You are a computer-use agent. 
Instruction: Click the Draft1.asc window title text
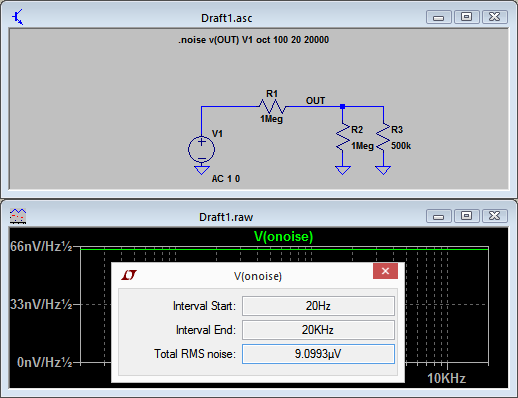click(x=227, y=18)
